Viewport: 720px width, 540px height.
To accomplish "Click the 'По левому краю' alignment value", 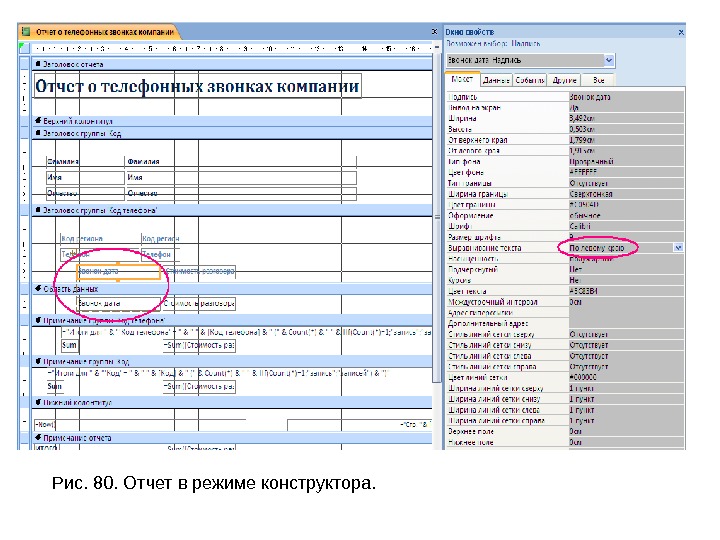I will click(596, 248).
